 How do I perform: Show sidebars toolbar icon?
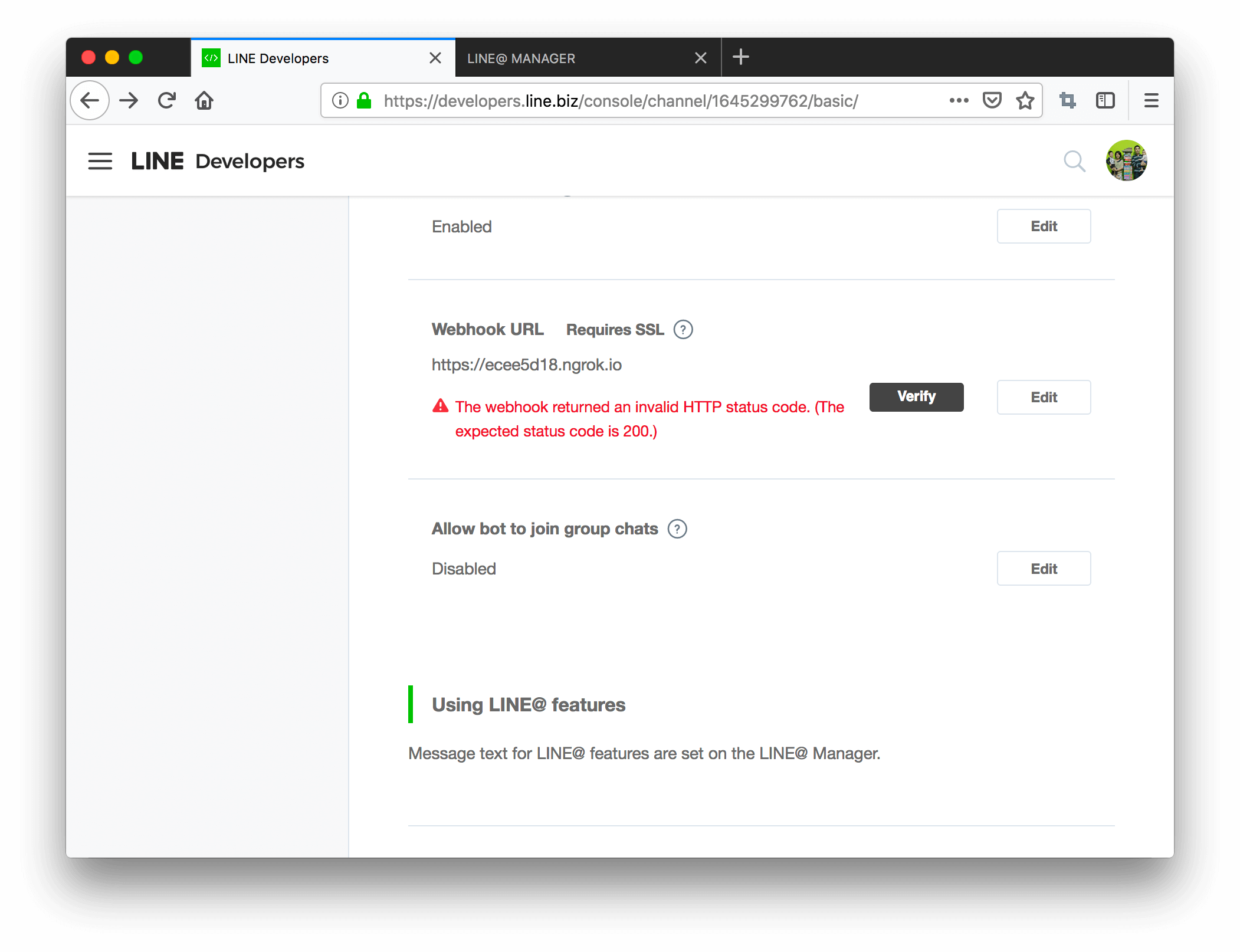(1105, 101)
